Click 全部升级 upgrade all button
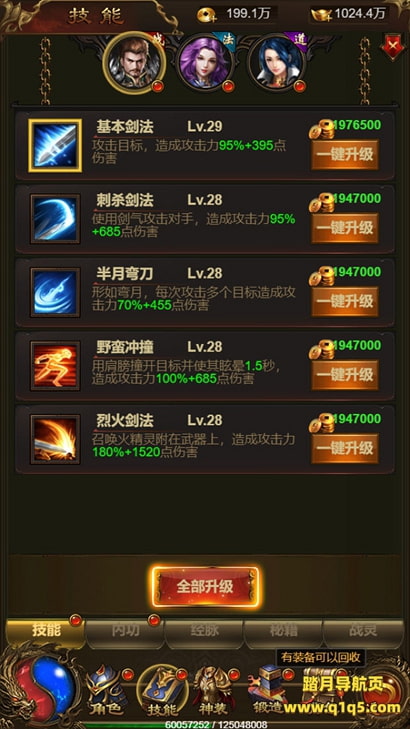This screenshot has width=410, height=729. 205,587
